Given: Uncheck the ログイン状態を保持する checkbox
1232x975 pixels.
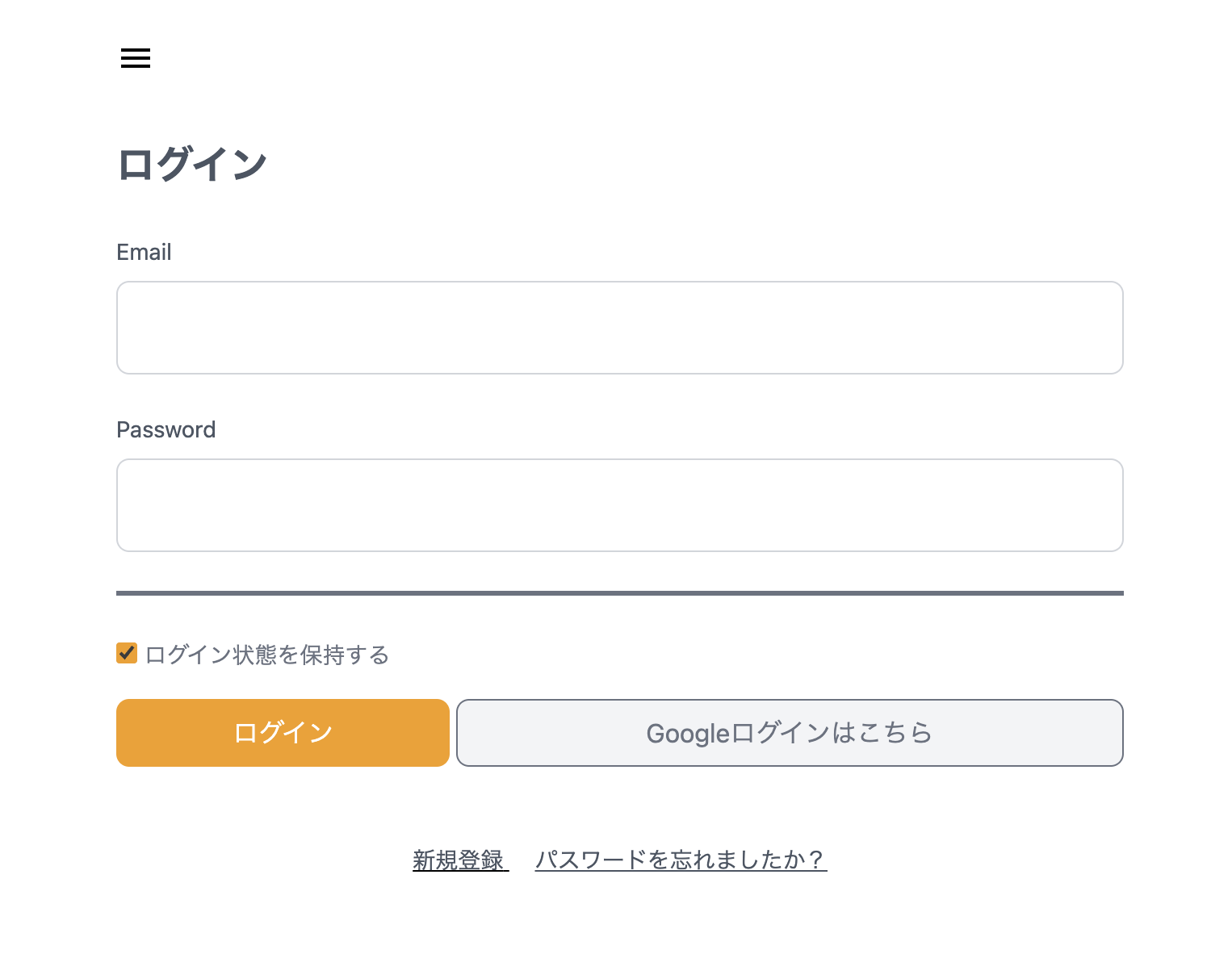Looking at the screenshot, I should tap(127, 653).
